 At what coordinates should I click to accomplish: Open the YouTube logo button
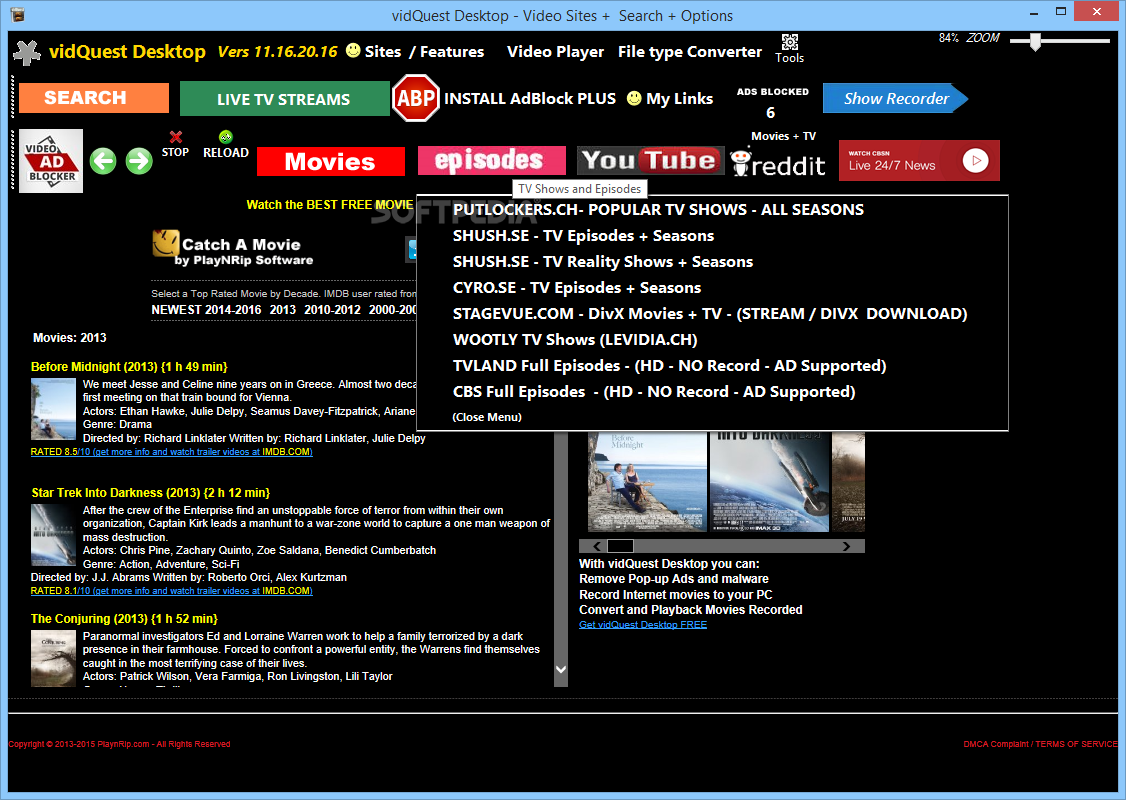(651, 161)
